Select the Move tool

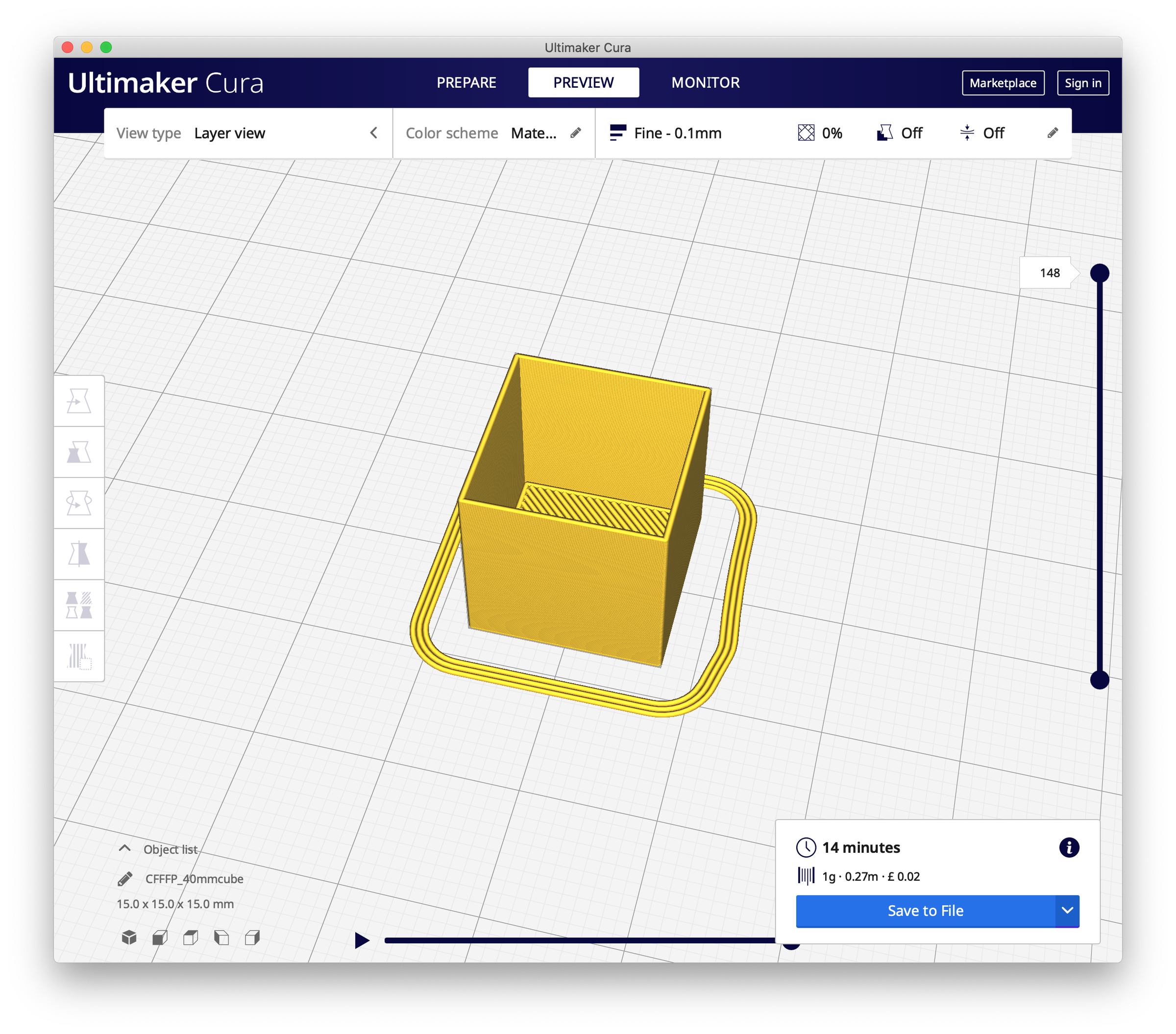[x=80, y=402]
